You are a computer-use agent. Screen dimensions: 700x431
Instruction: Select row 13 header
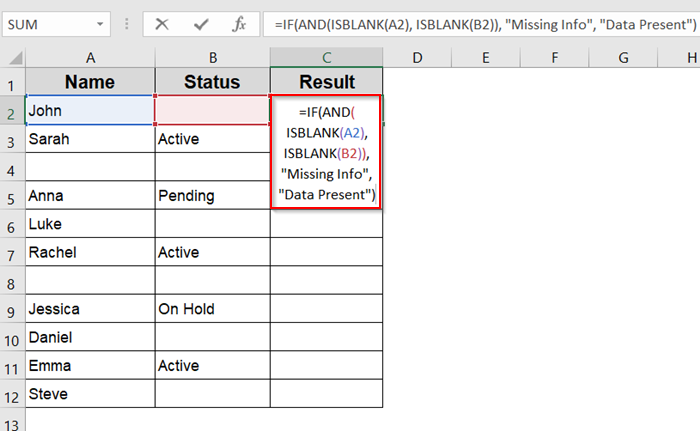coord(12,421)
